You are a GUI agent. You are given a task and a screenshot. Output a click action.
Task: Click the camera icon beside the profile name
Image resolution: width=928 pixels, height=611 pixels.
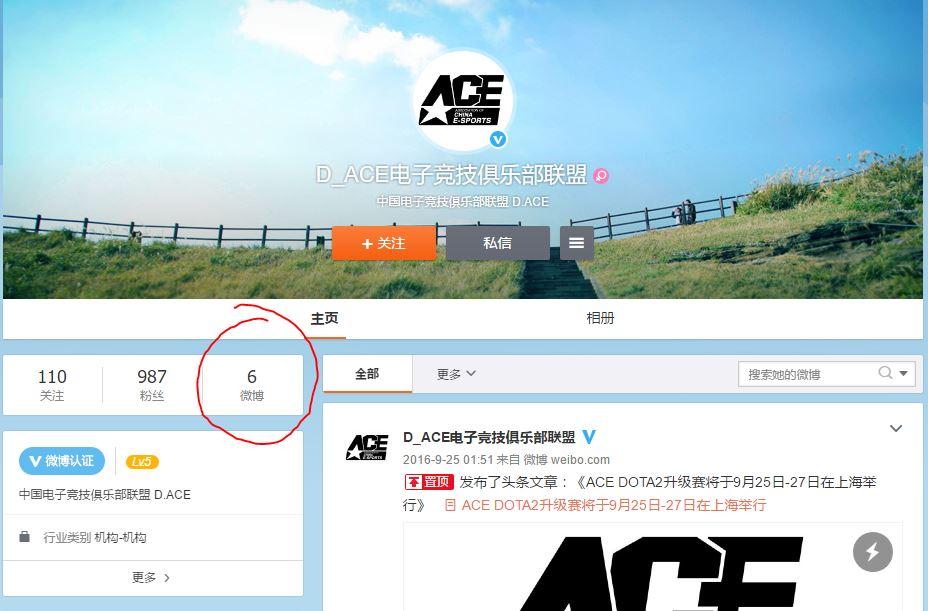point(601,176)
